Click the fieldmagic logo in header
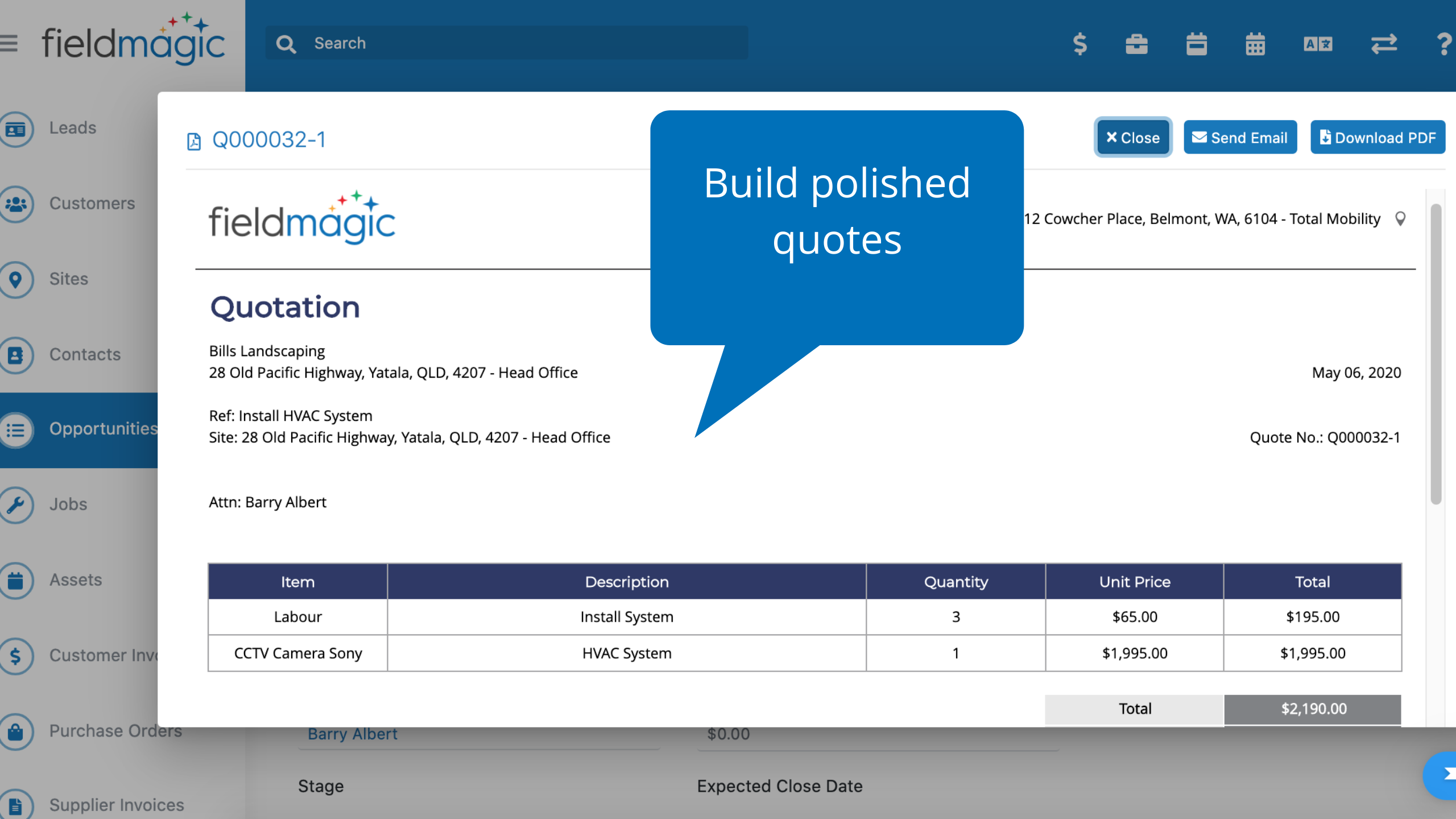 click(x=134, y=39)
